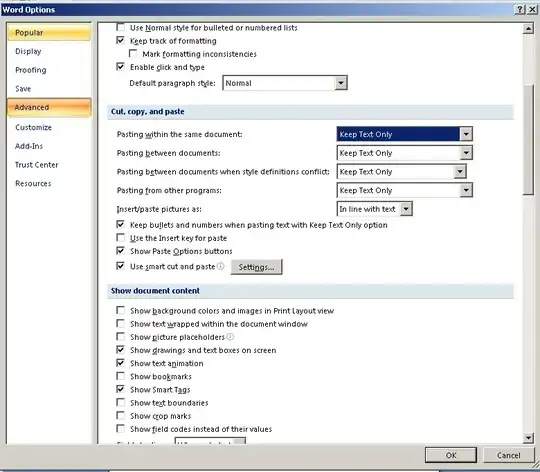The image size is (540, 472).
Task: Select the Popular category
Action: (49, 33)
